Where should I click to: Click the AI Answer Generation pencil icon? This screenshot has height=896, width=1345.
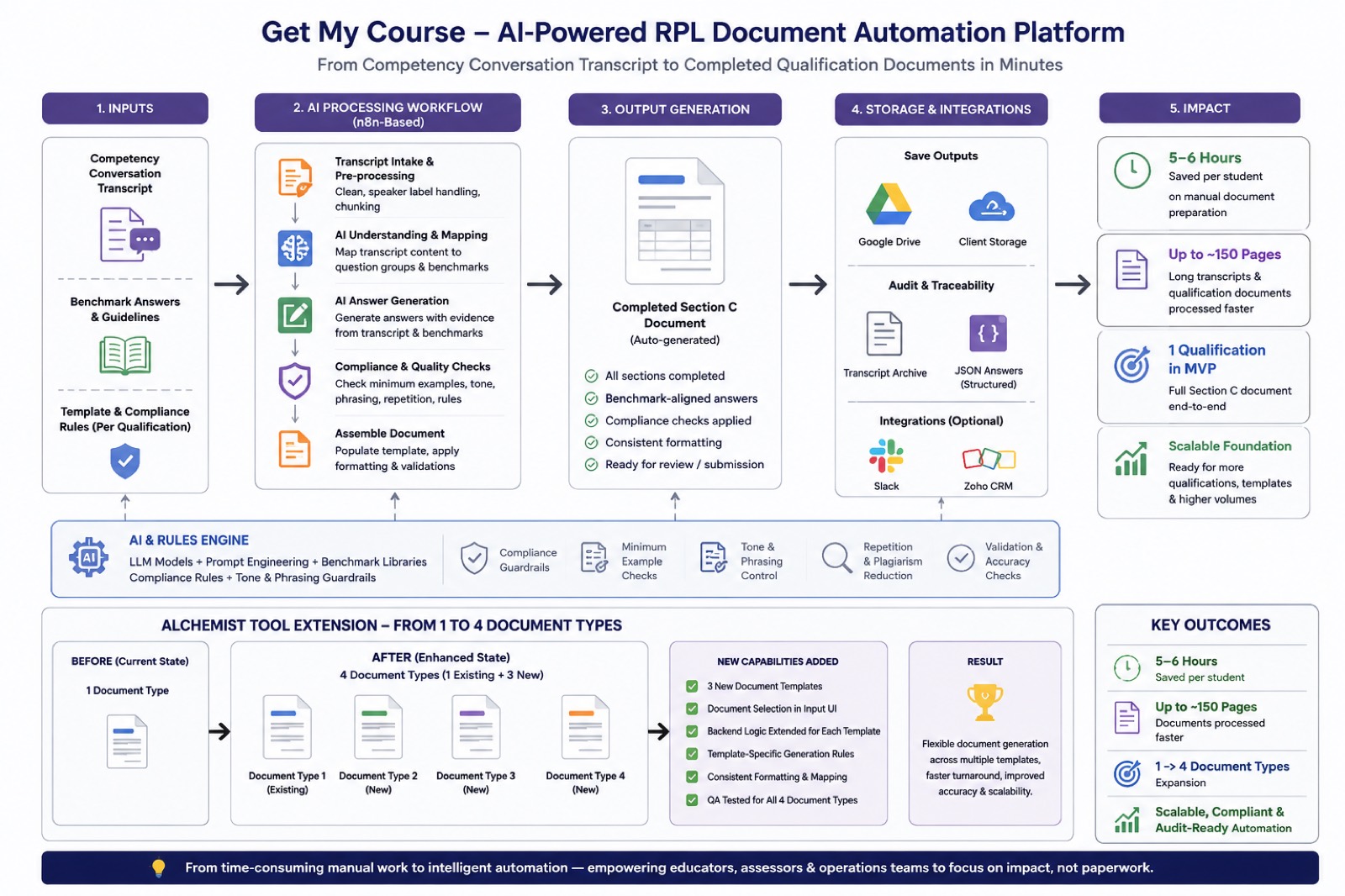(x=295, y=315)
